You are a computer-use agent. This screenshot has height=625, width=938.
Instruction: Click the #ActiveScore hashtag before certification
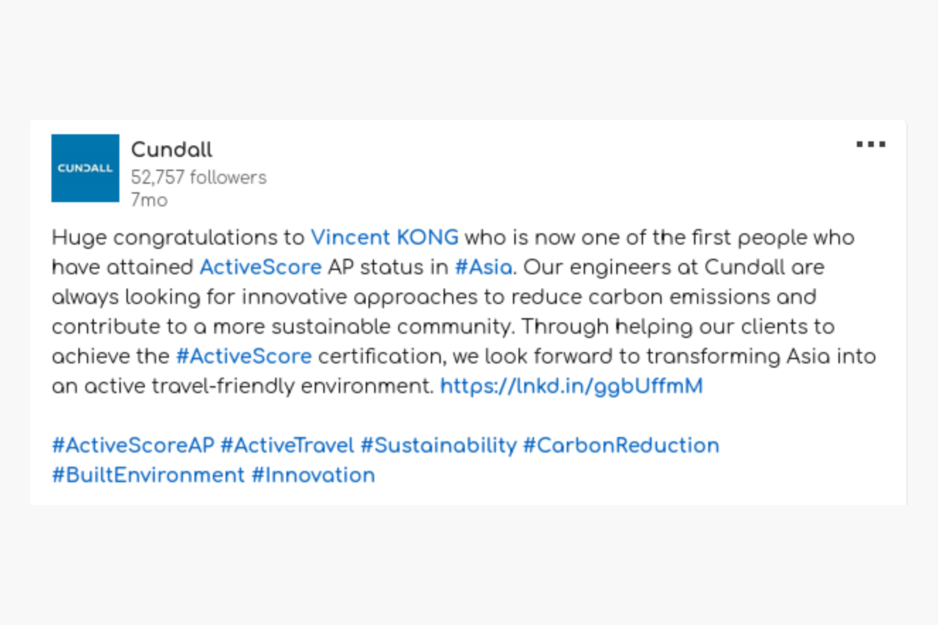[x=244, y=356]
